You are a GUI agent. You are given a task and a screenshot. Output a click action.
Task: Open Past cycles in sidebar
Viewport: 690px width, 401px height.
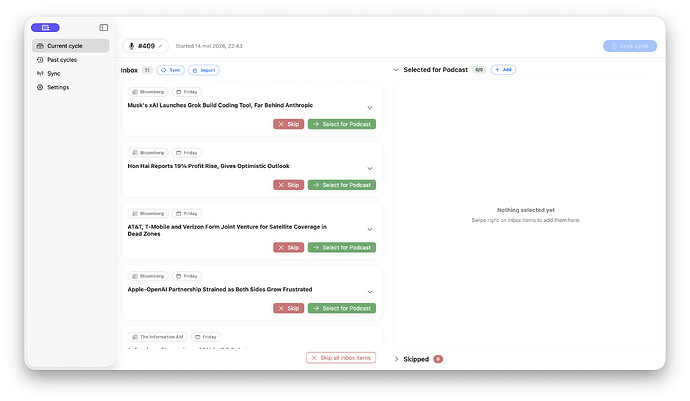coord(70,60)
